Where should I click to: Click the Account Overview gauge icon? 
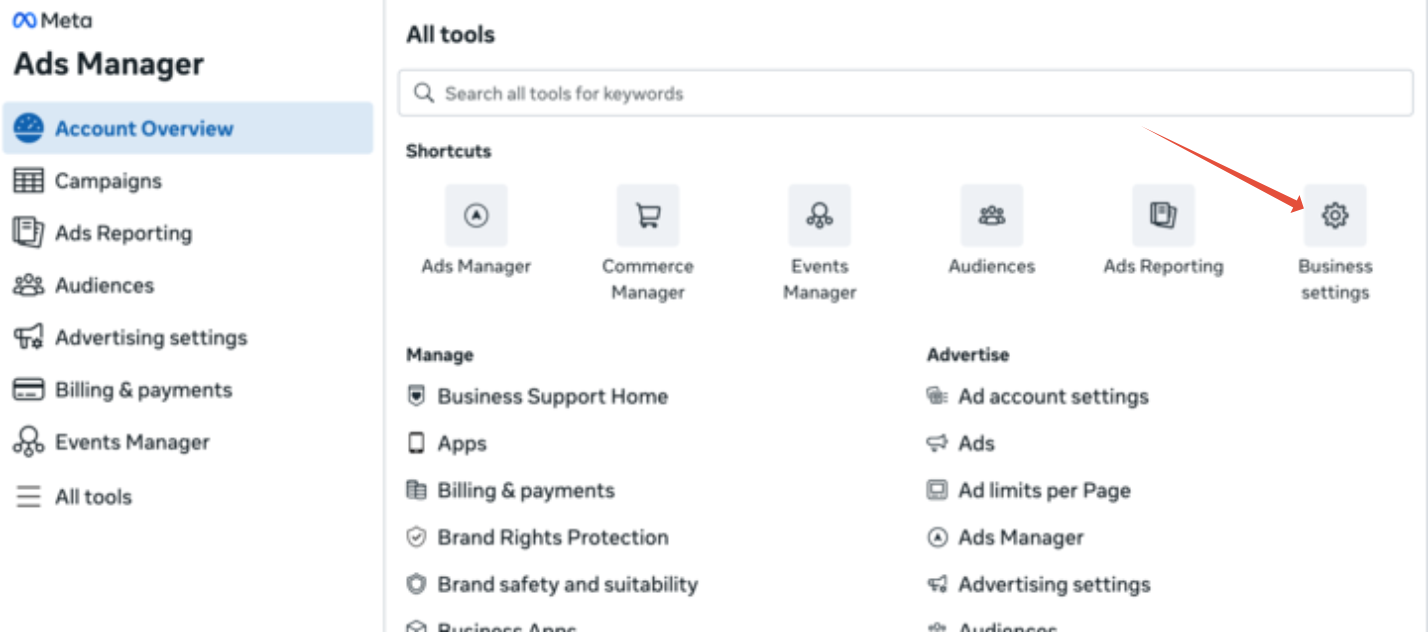(28, 128)
